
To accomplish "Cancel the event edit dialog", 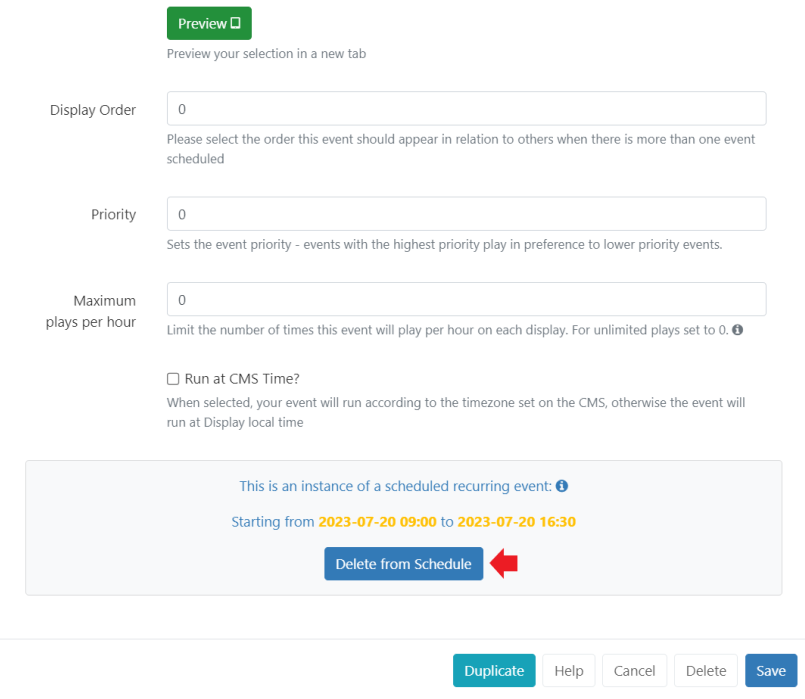I will click(635, 671).
